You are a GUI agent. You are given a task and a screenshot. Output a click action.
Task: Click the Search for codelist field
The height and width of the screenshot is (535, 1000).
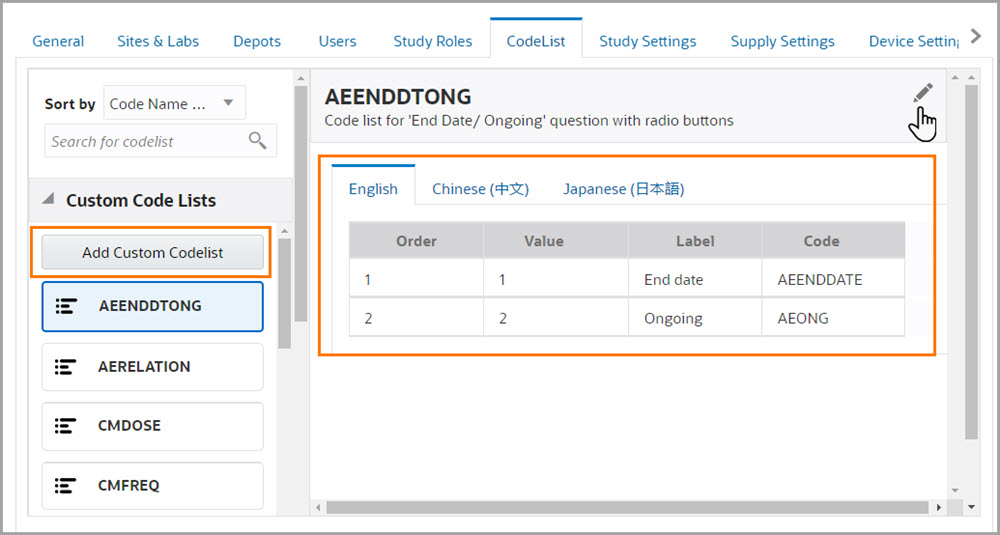pyautogui.click(x=145, y=141)
